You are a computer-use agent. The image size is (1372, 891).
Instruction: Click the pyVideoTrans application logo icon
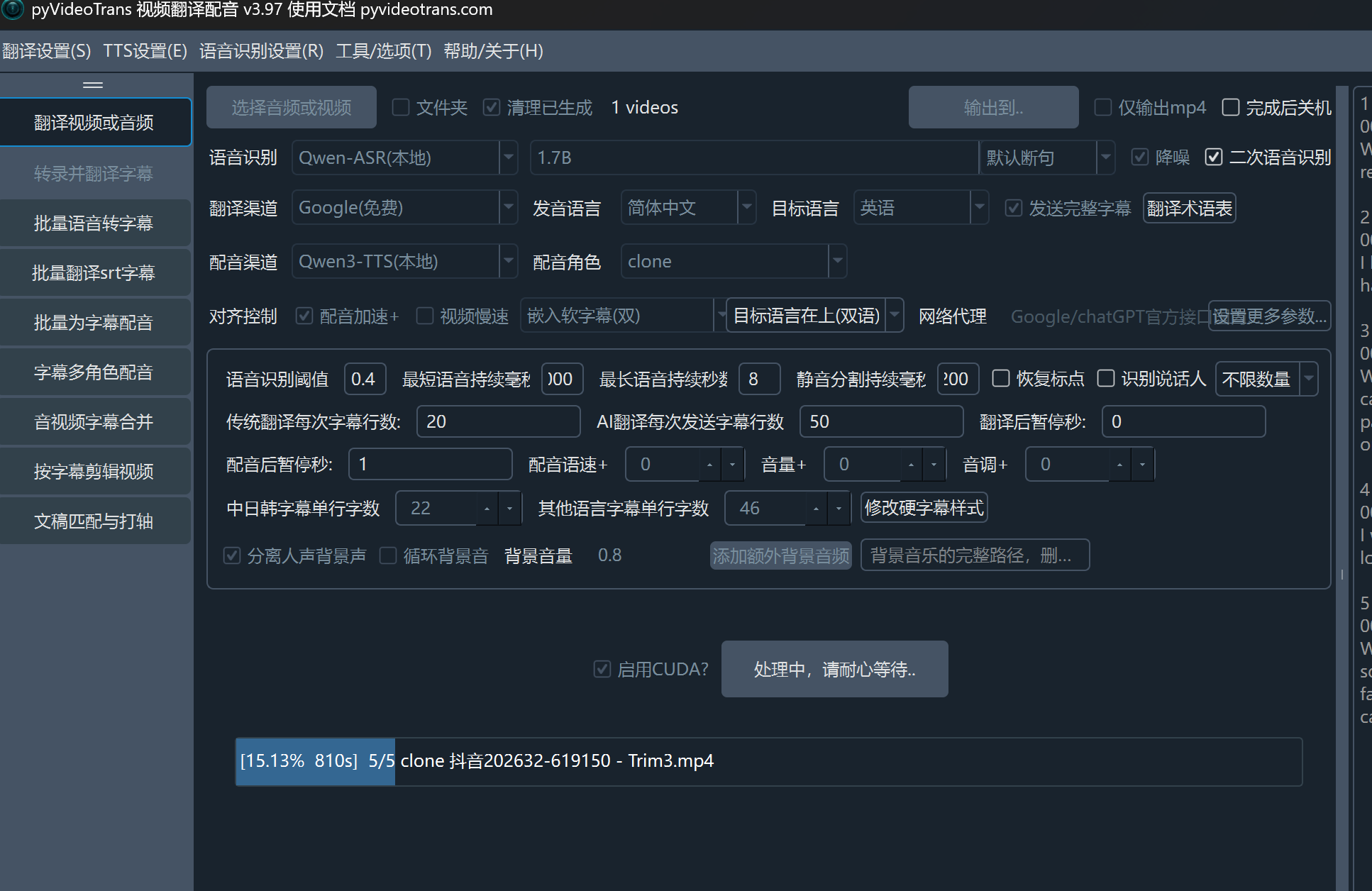(x=13, y=10)
